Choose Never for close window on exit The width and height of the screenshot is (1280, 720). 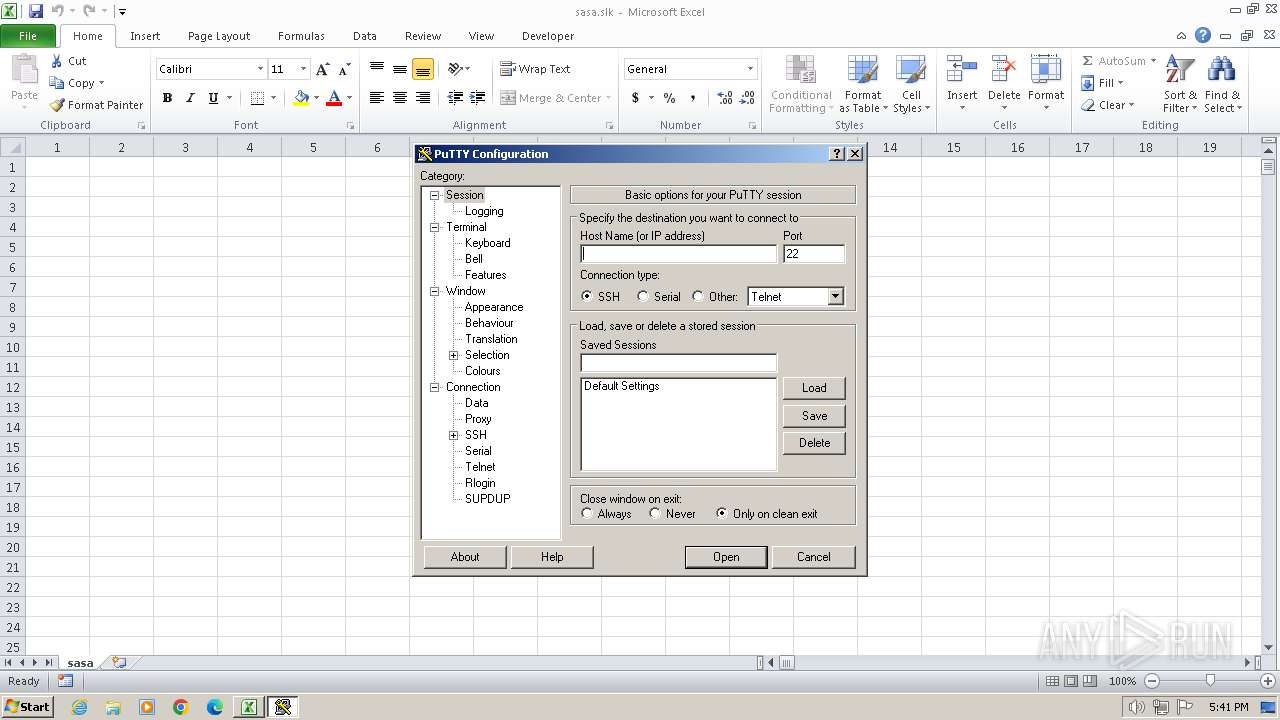tap(655, 514)
